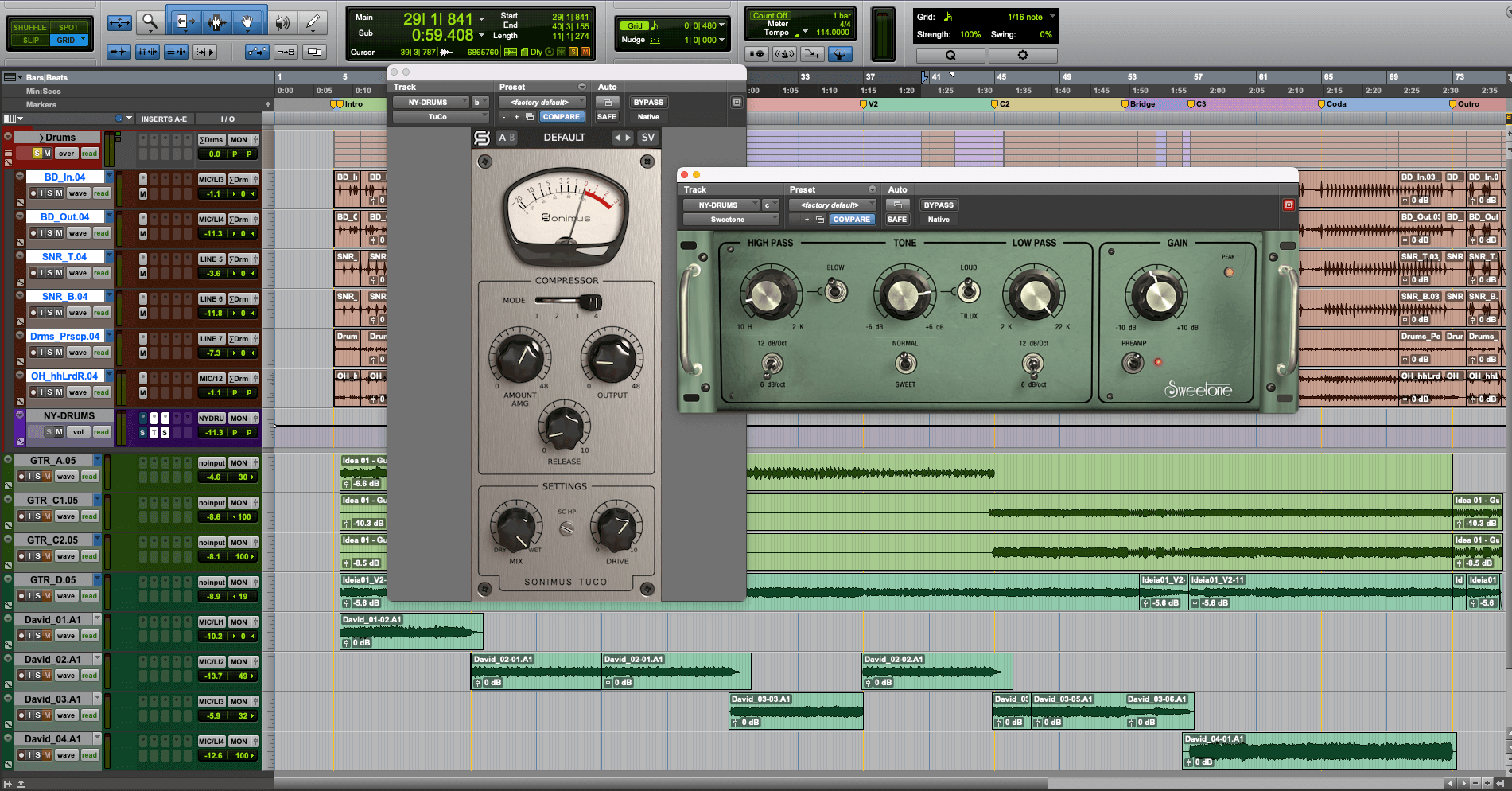
Task: Mute the BD_In.04 track
Action: 60,193
